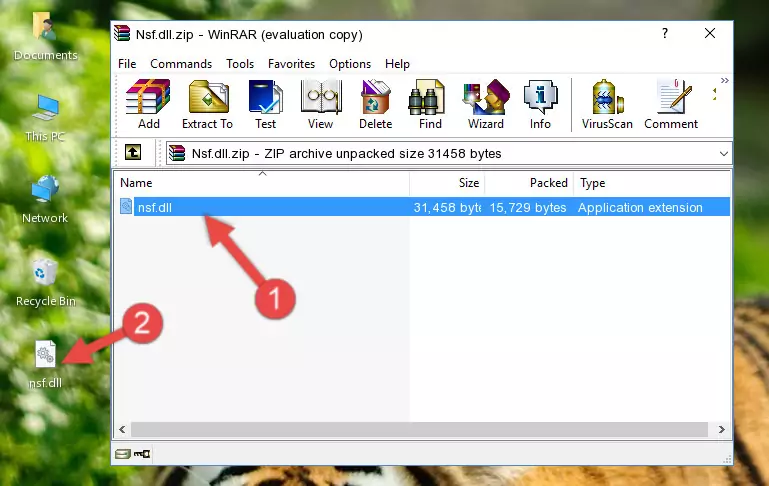Click the nsf.dll file icon in list
The image size is (769, 486).
pos(126,206)
